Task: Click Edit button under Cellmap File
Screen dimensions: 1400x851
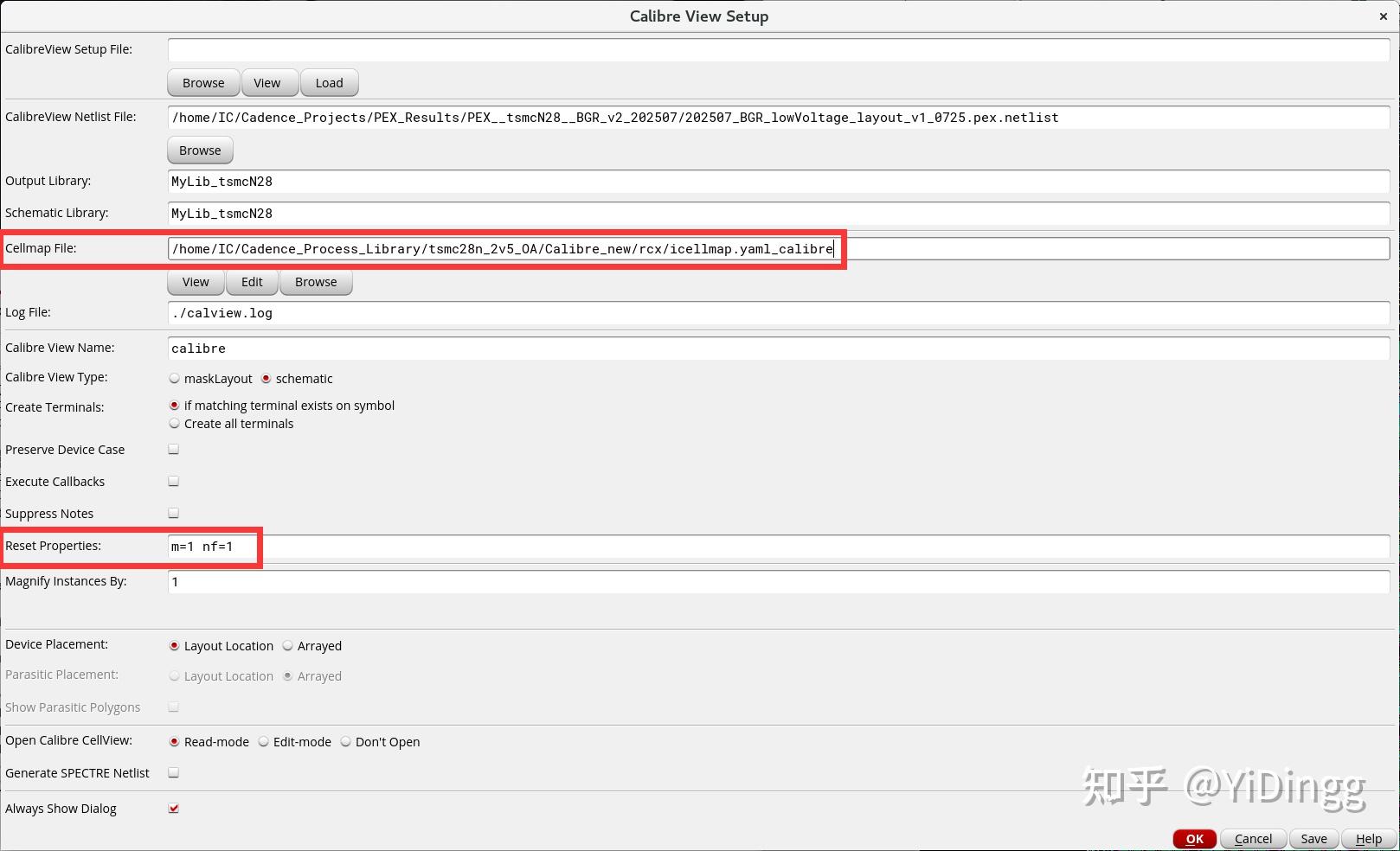Action: tap(252, 282)
